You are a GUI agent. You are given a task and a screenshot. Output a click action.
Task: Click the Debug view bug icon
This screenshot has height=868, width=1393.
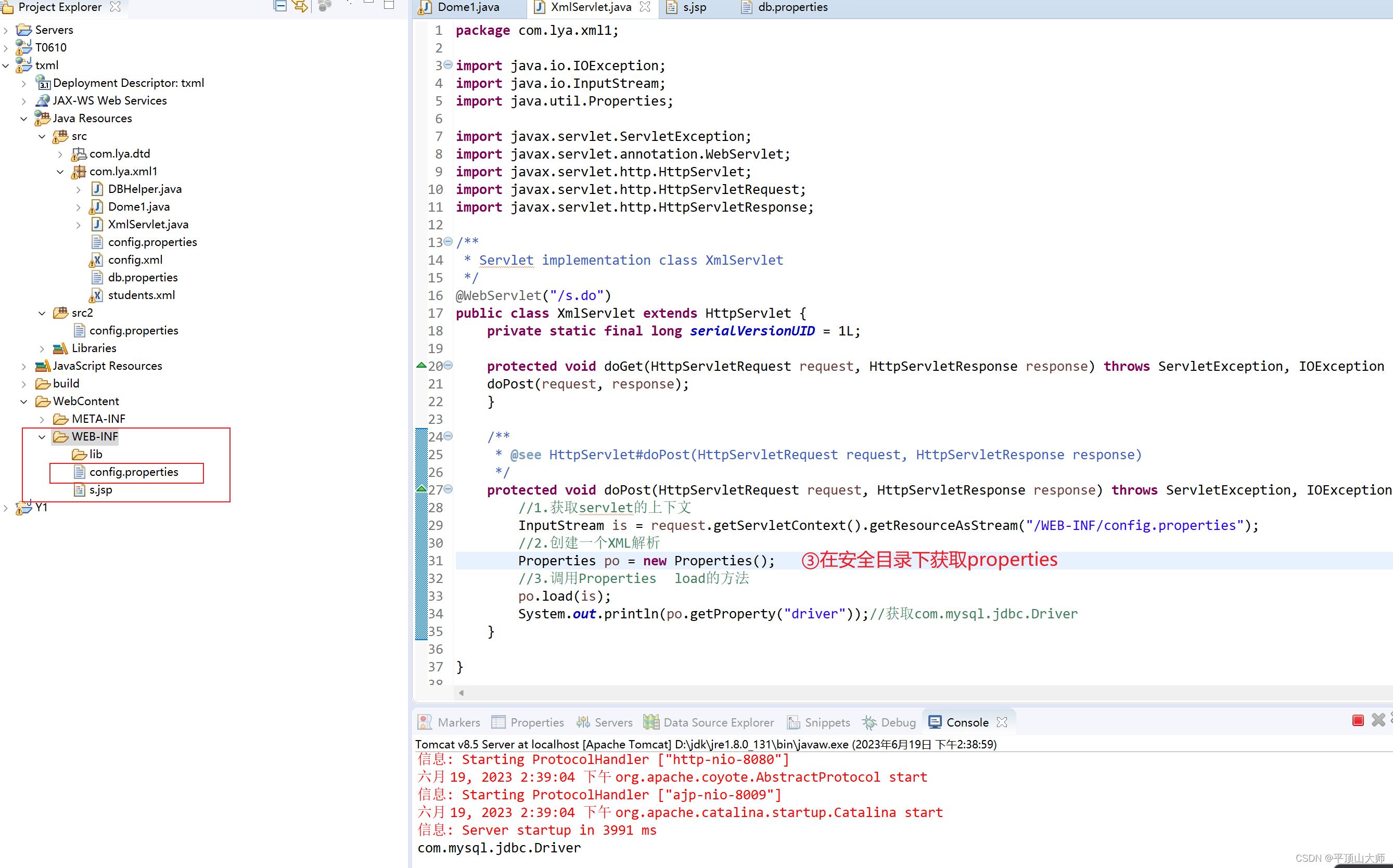(869, 722)
